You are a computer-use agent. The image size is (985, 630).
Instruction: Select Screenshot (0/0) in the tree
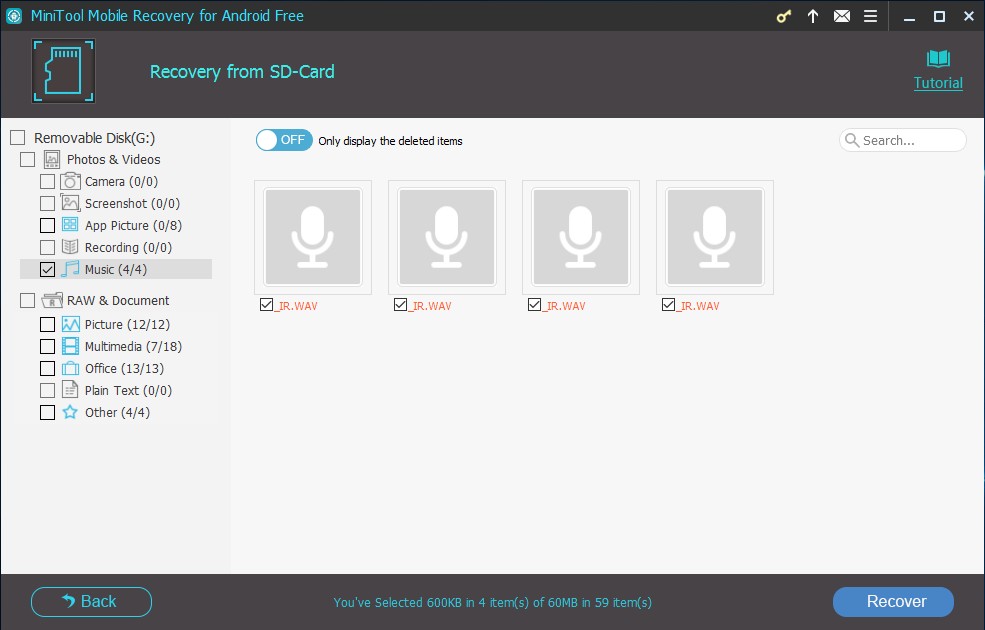133,204
